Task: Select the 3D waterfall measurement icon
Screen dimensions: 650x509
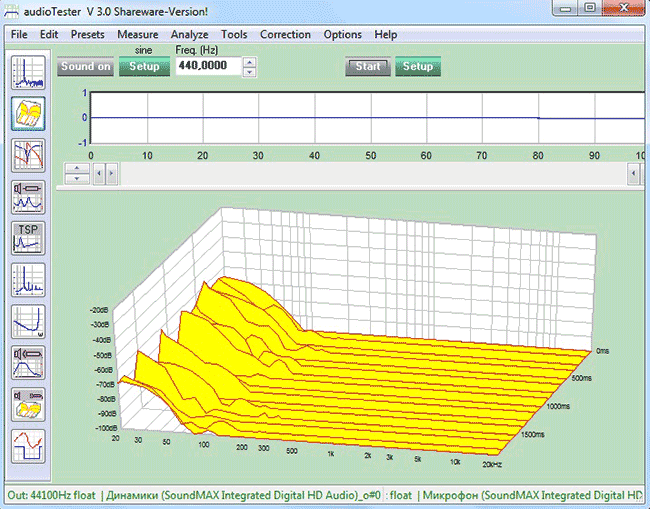Action: click(x=28, y=114)
